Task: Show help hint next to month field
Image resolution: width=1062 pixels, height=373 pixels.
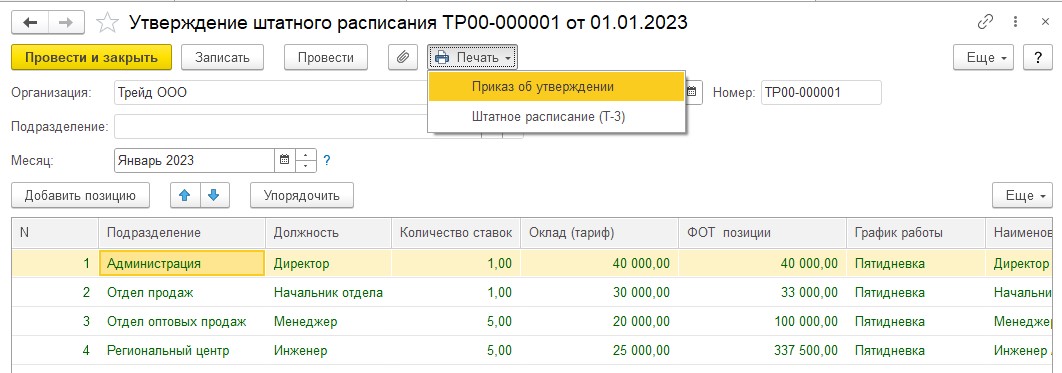Action: coord(326,160)
